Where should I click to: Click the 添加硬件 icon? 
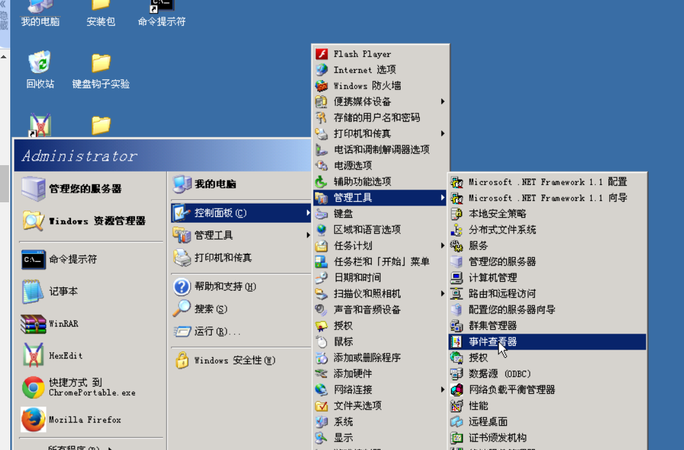[x=321, y=374]
